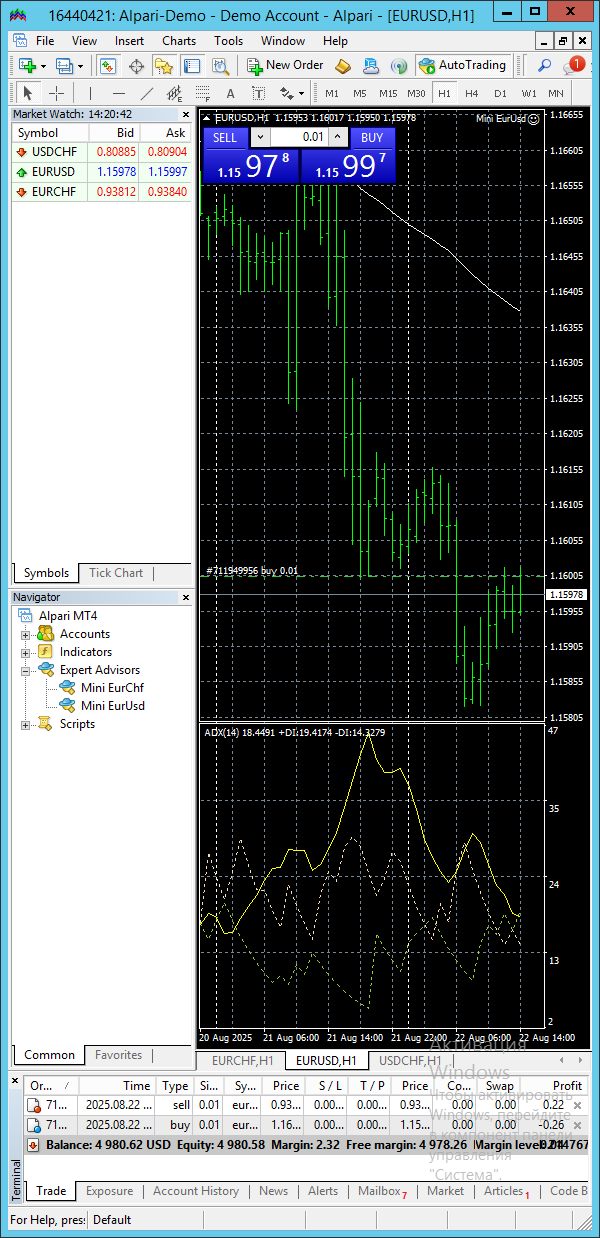
Task: Collapse one-click trading panel arrow
Action: [208, 118]
